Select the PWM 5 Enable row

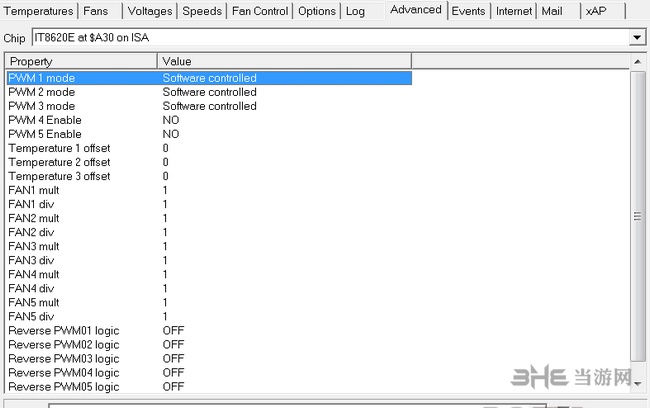(209, 134)
